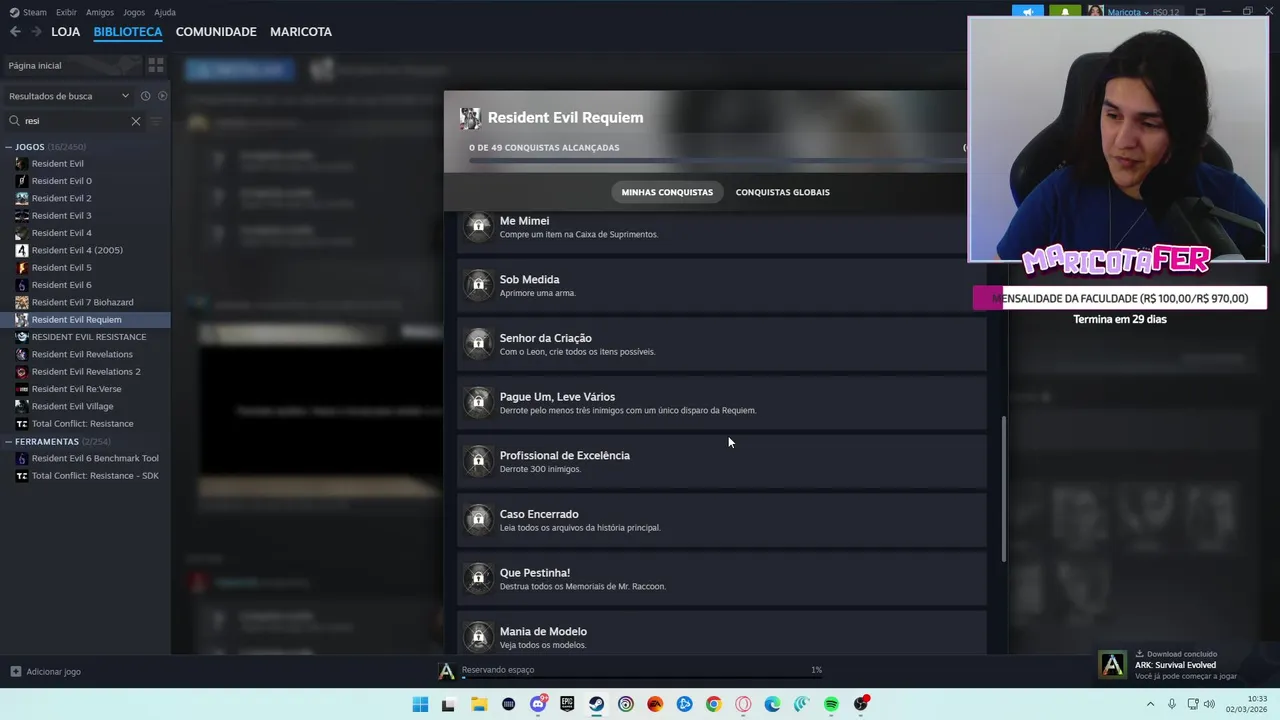Open Spotify from the taskbar
Image resolution: width=1280 pixels, height=720 pixels.
click(831, 705)
